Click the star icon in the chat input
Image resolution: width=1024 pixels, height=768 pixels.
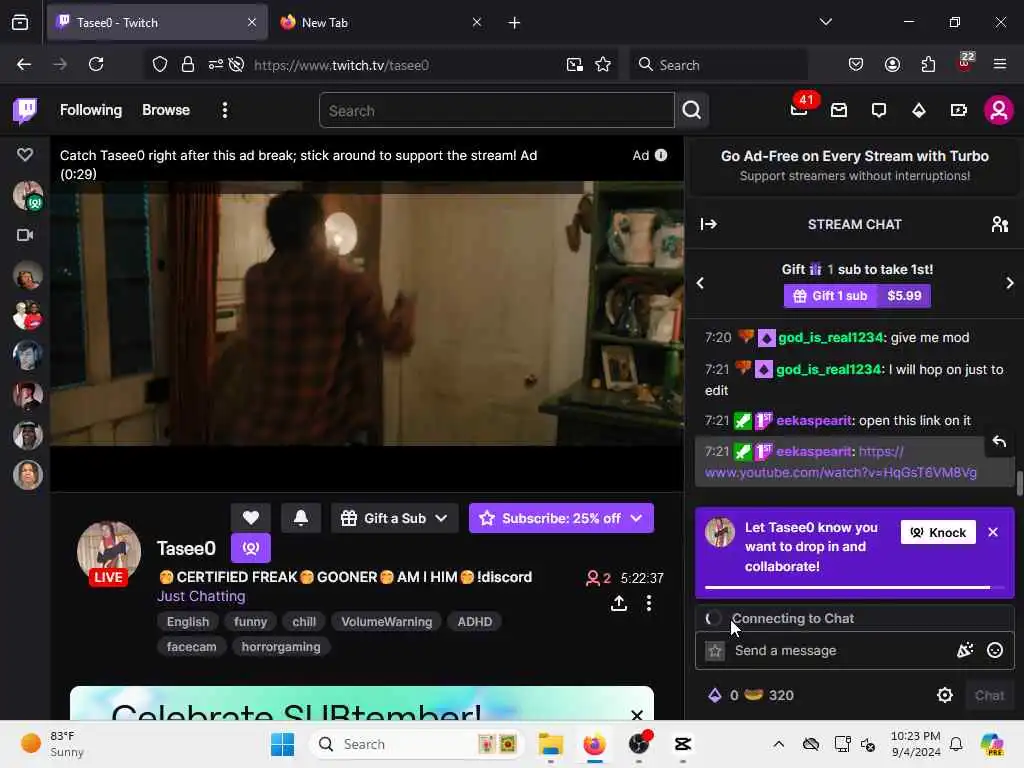[x=715, y=651]
